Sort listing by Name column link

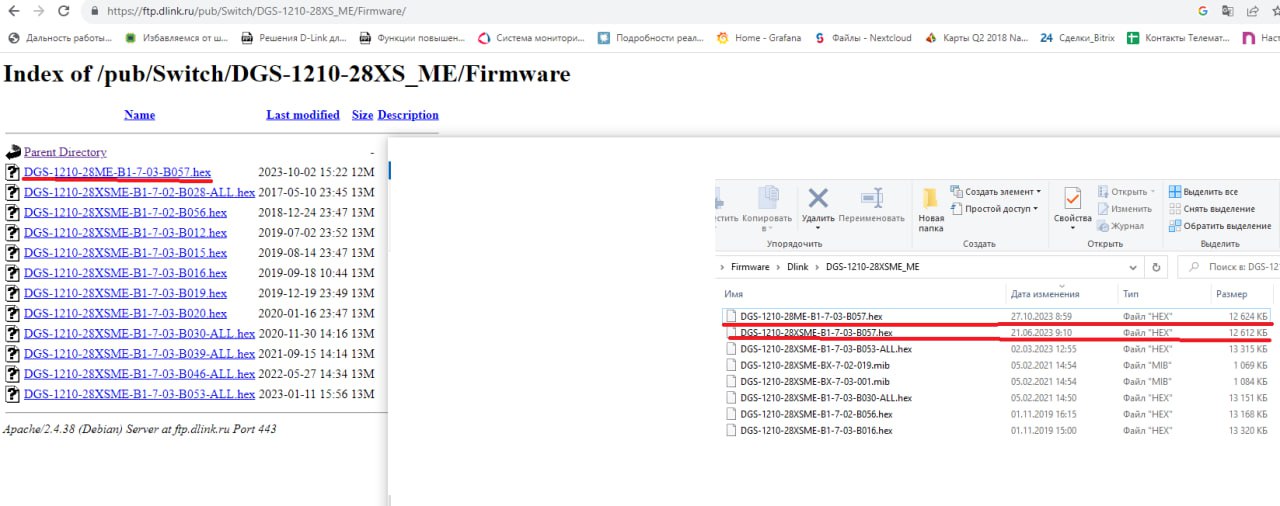click(x=139, y=115)
